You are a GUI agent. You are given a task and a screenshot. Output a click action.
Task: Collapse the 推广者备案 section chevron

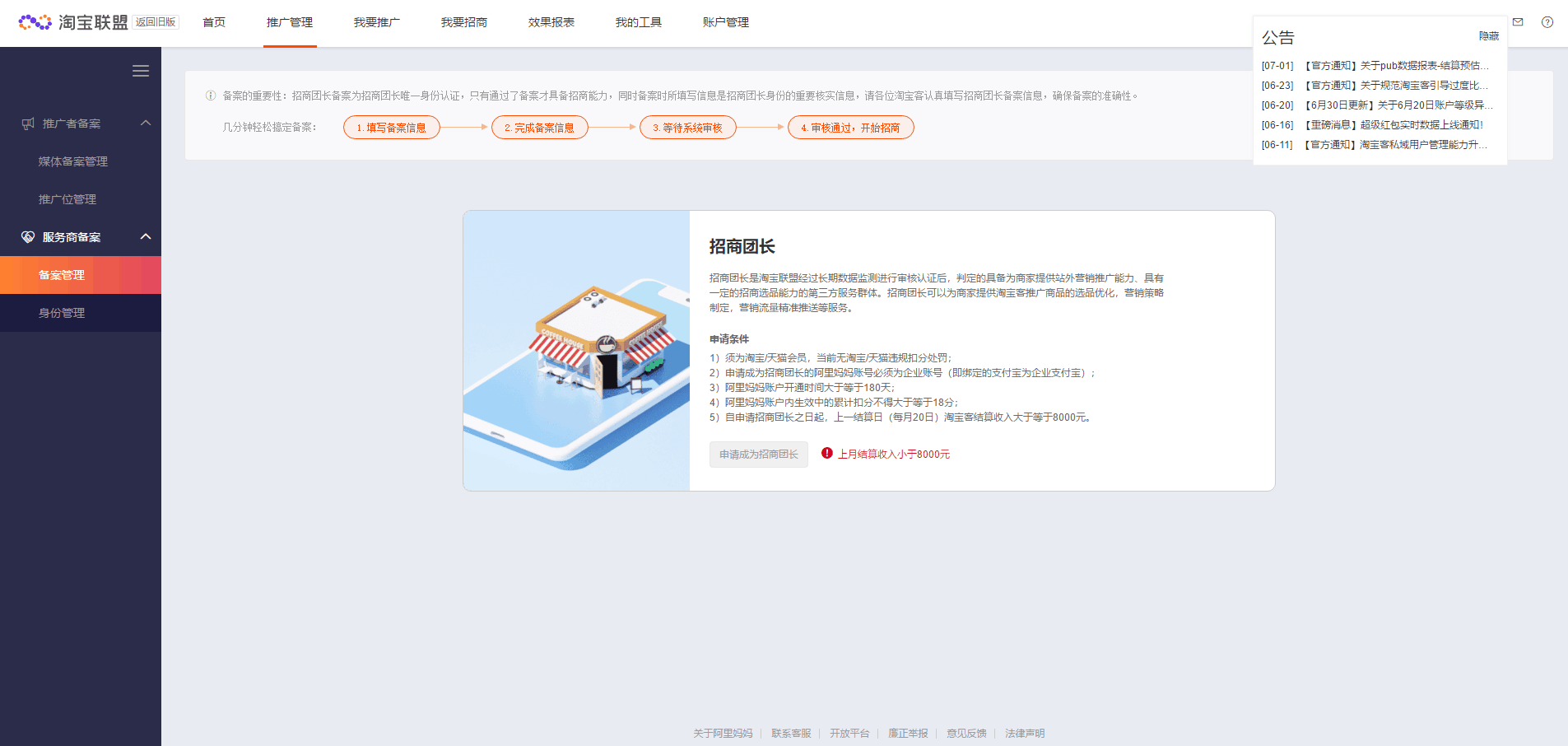click(x=146, y=123)
